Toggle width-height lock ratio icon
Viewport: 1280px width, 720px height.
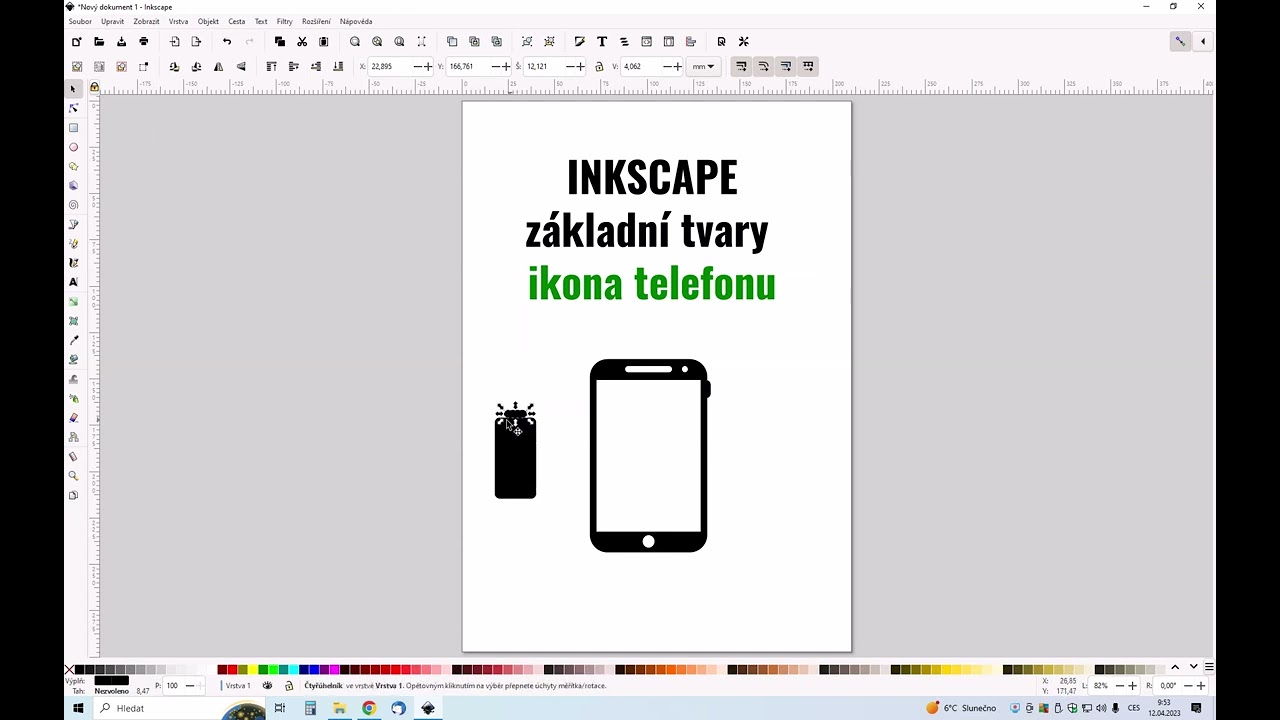tap(599, 66)
